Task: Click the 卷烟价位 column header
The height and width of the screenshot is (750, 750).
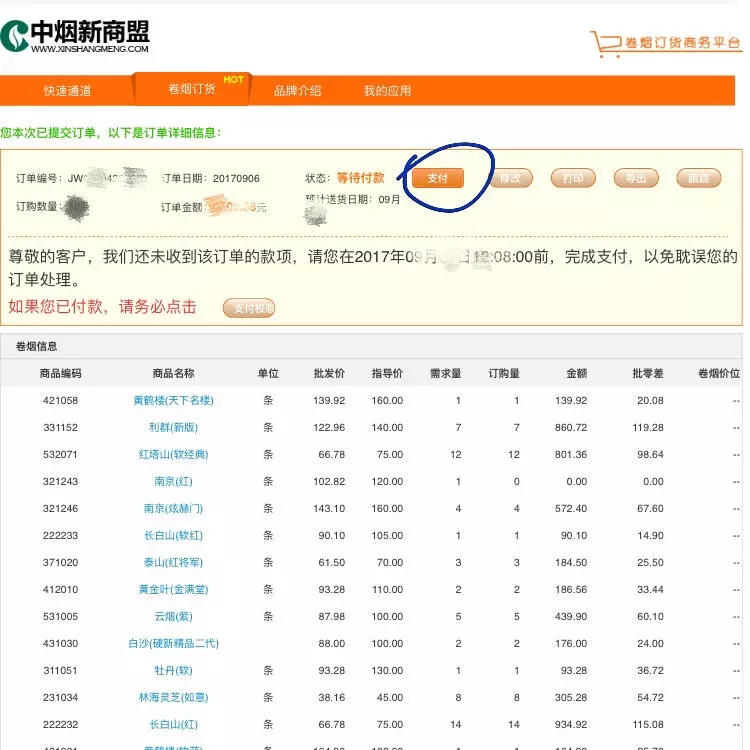Action: click(x=719, y=374)
